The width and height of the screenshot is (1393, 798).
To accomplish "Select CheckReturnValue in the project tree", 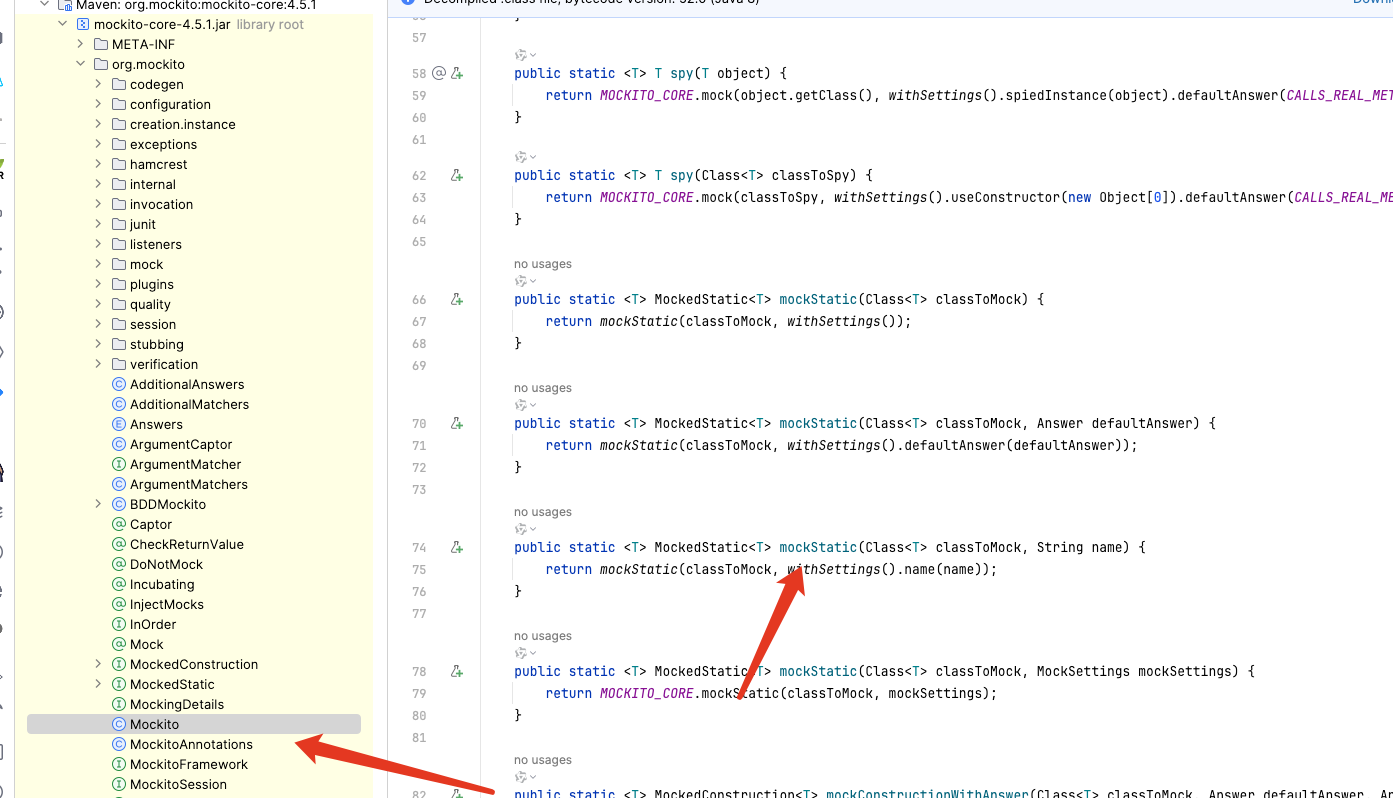I will coord(187,544).
